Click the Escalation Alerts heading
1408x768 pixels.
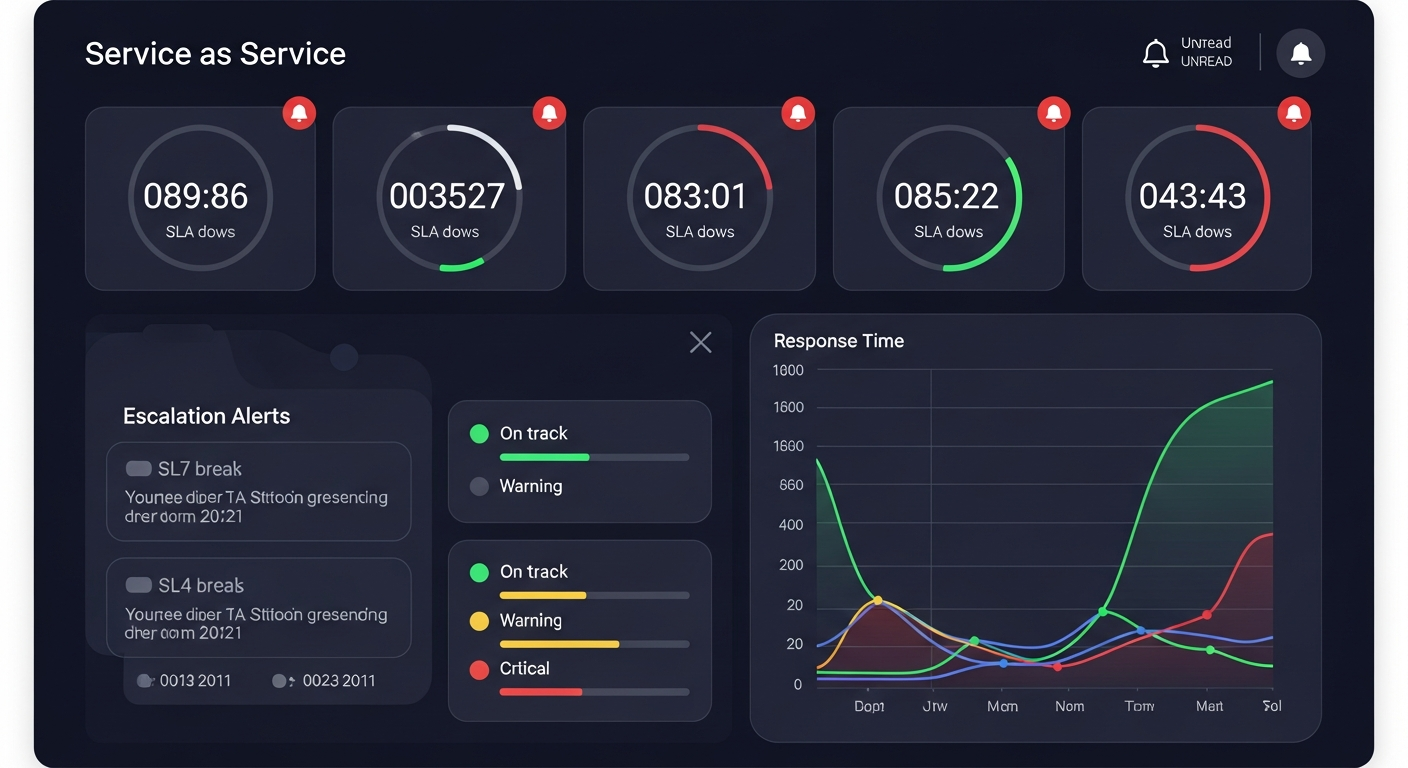click(207, 416)
